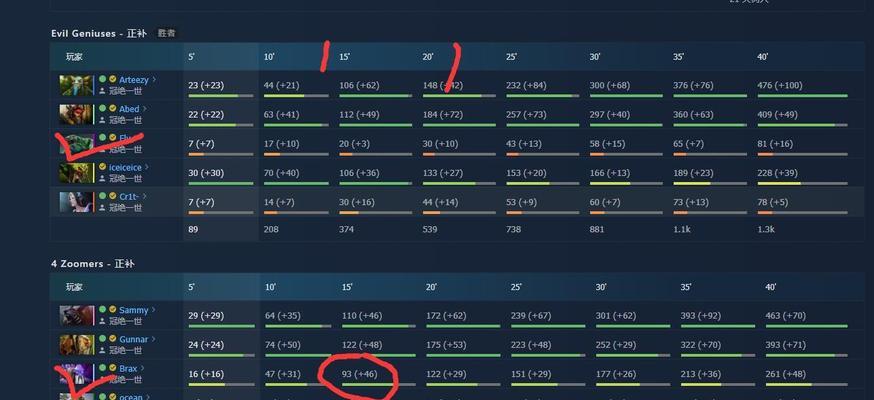Screen dimensions: 874x400
Task: Select the 4 Zoomers - 正补 heading
Action: 93,264
